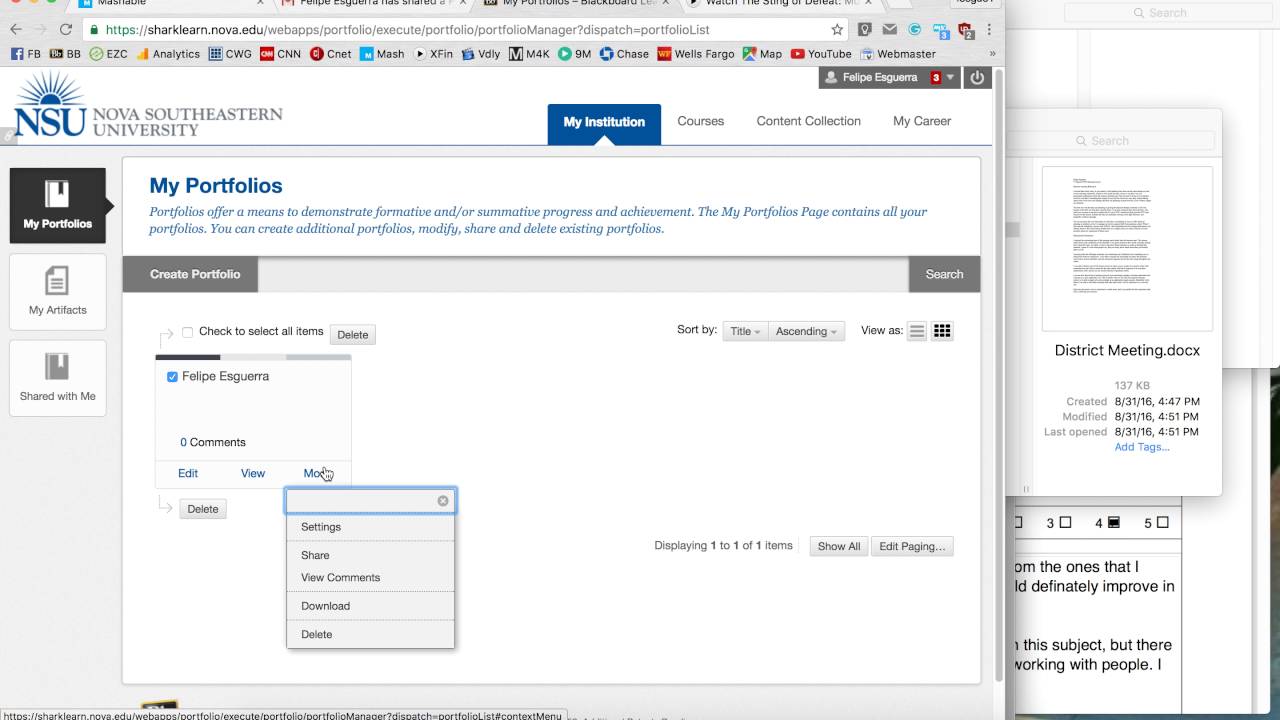Switch to the Content Collection tab

tap(809, 121)
